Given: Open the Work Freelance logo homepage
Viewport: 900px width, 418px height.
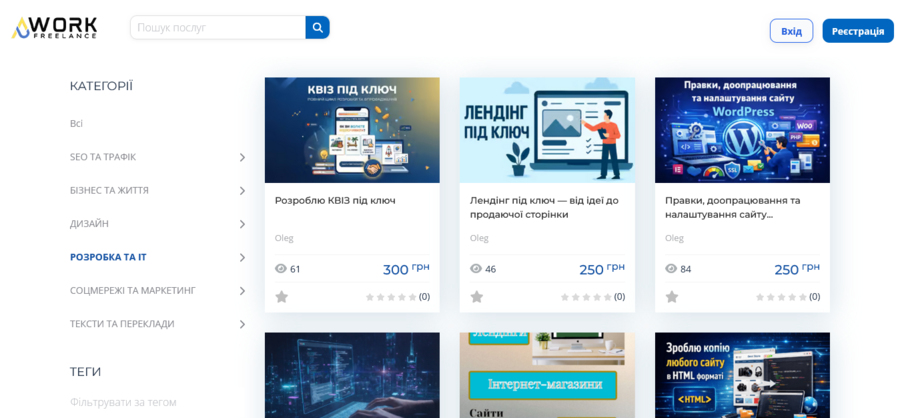Looking at the screenshot, I should coord(55,28).
